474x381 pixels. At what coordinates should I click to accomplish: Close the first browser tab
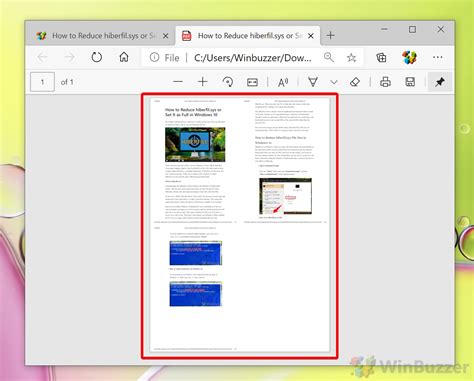[165, 36]
